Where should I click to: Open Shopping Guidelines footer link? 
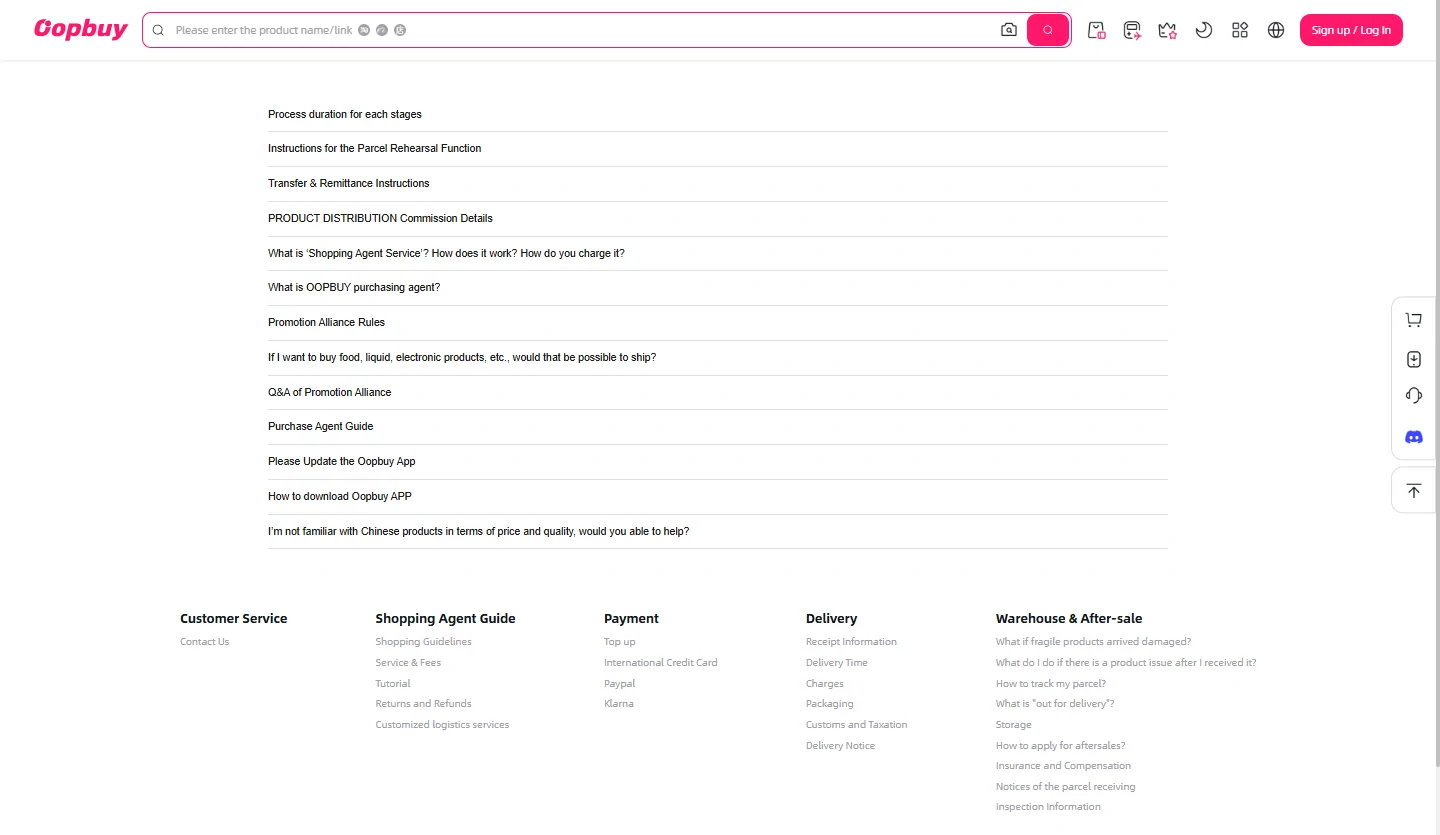tap(423, 642)
